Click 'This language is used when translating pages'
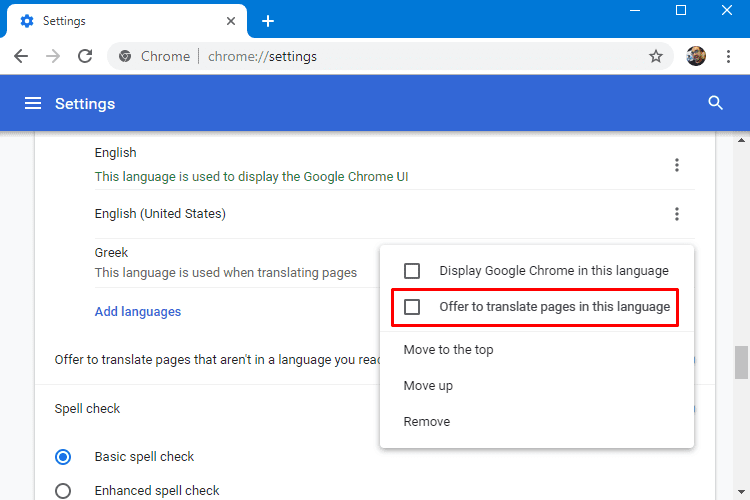Screen dimensions: 750x500 [226, 273]
